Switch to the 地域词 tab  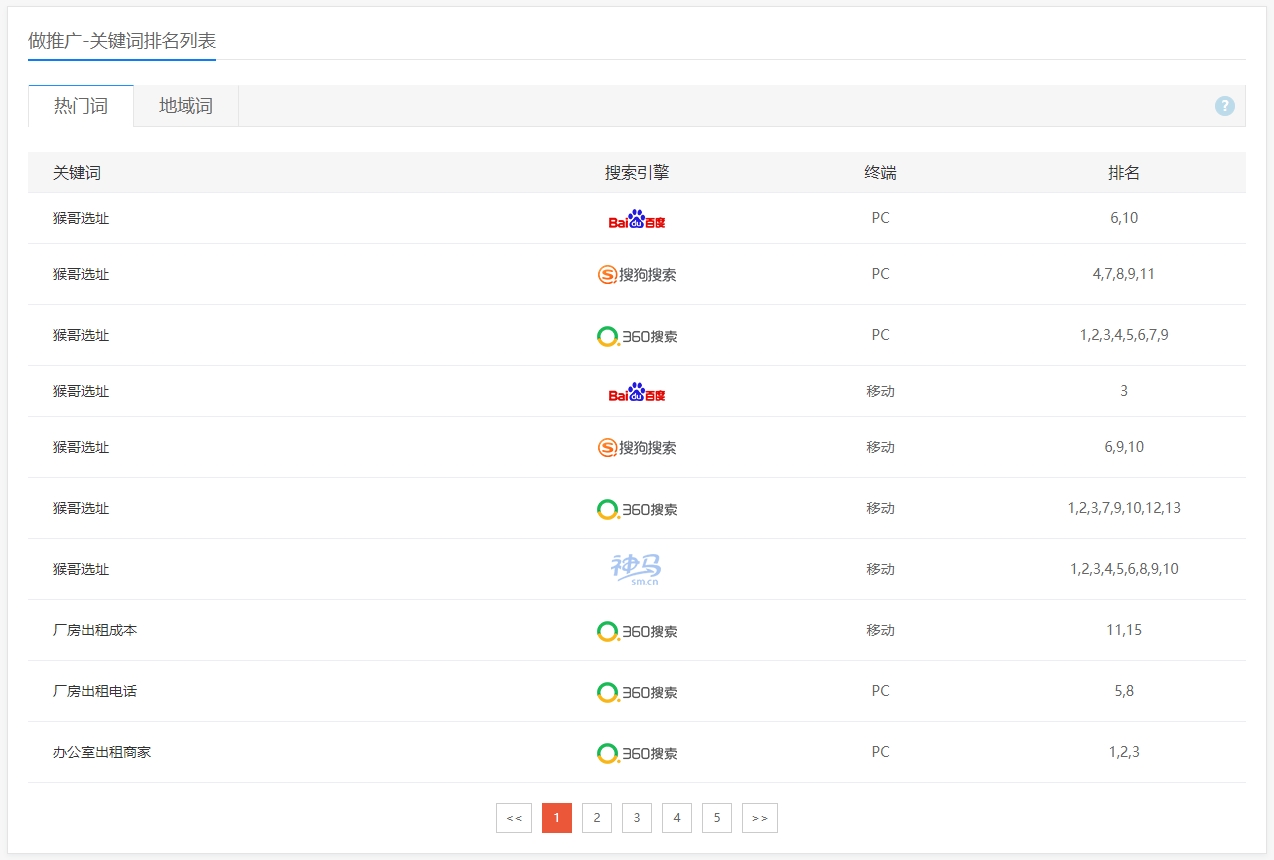(186, 106)
